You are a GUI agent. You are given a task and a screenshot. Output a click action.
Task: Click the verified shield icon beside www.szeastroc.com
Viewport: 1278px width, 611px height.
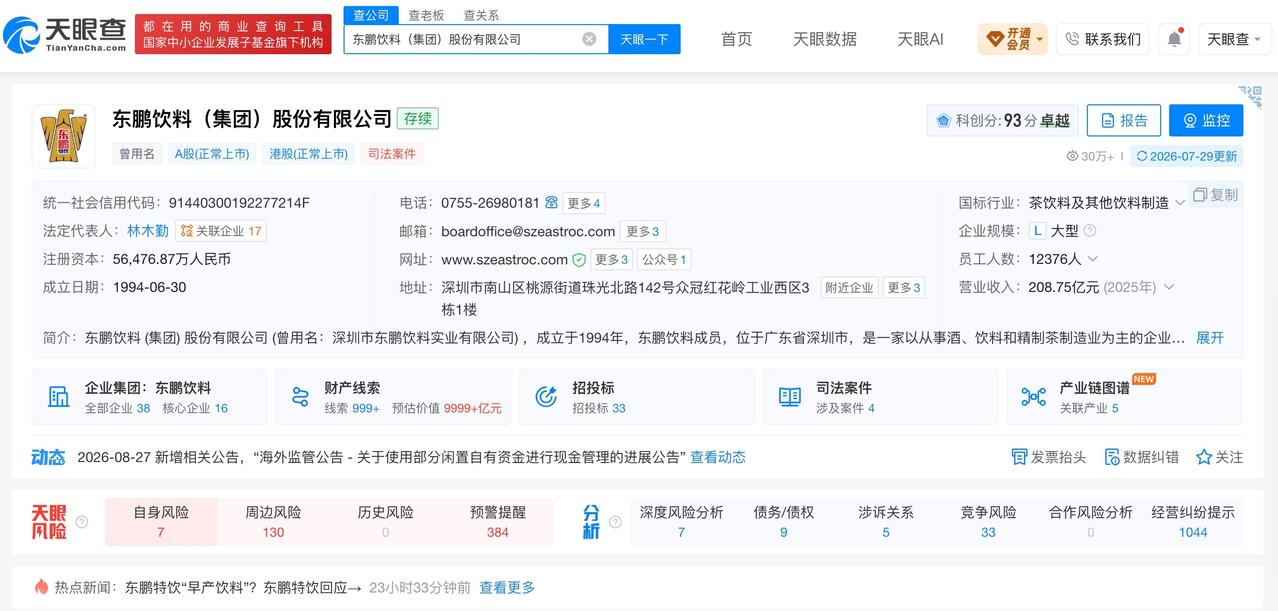[x=579, y=260]
